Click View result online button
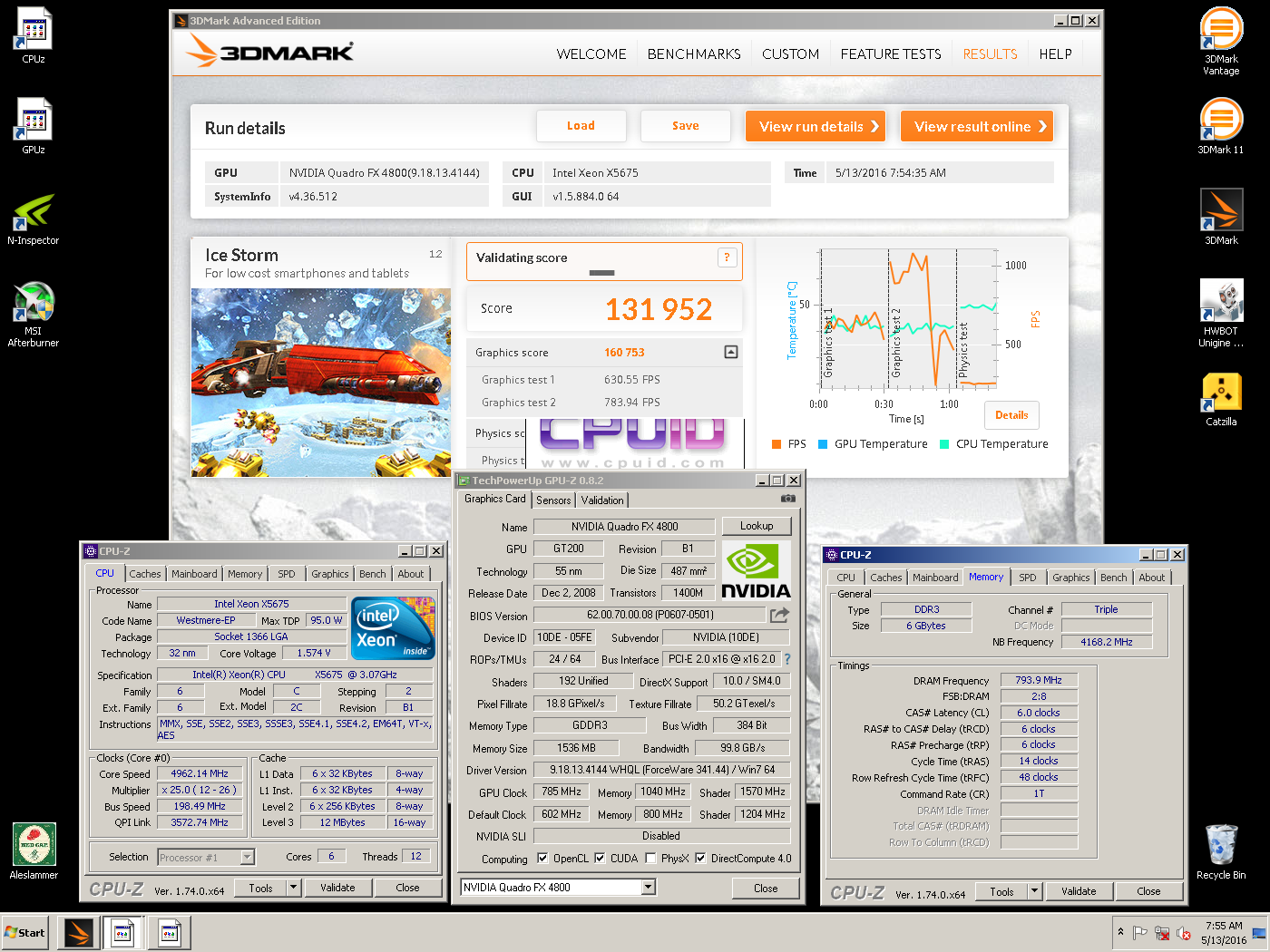The image size is (1270, 952). click(977, 126)
